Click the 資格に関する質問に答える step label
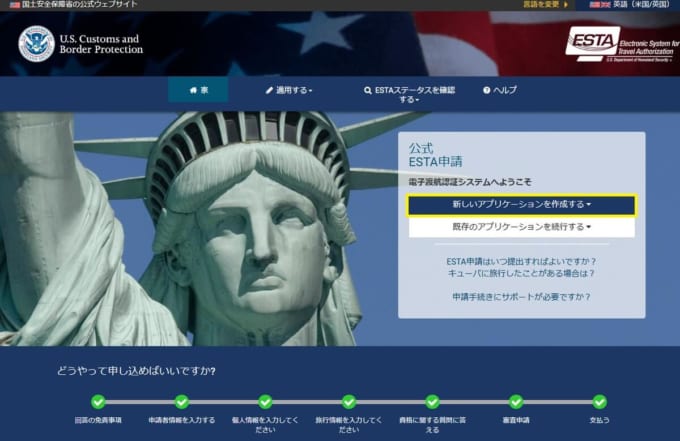Viewport: 680px width, 441px height. 432,425
